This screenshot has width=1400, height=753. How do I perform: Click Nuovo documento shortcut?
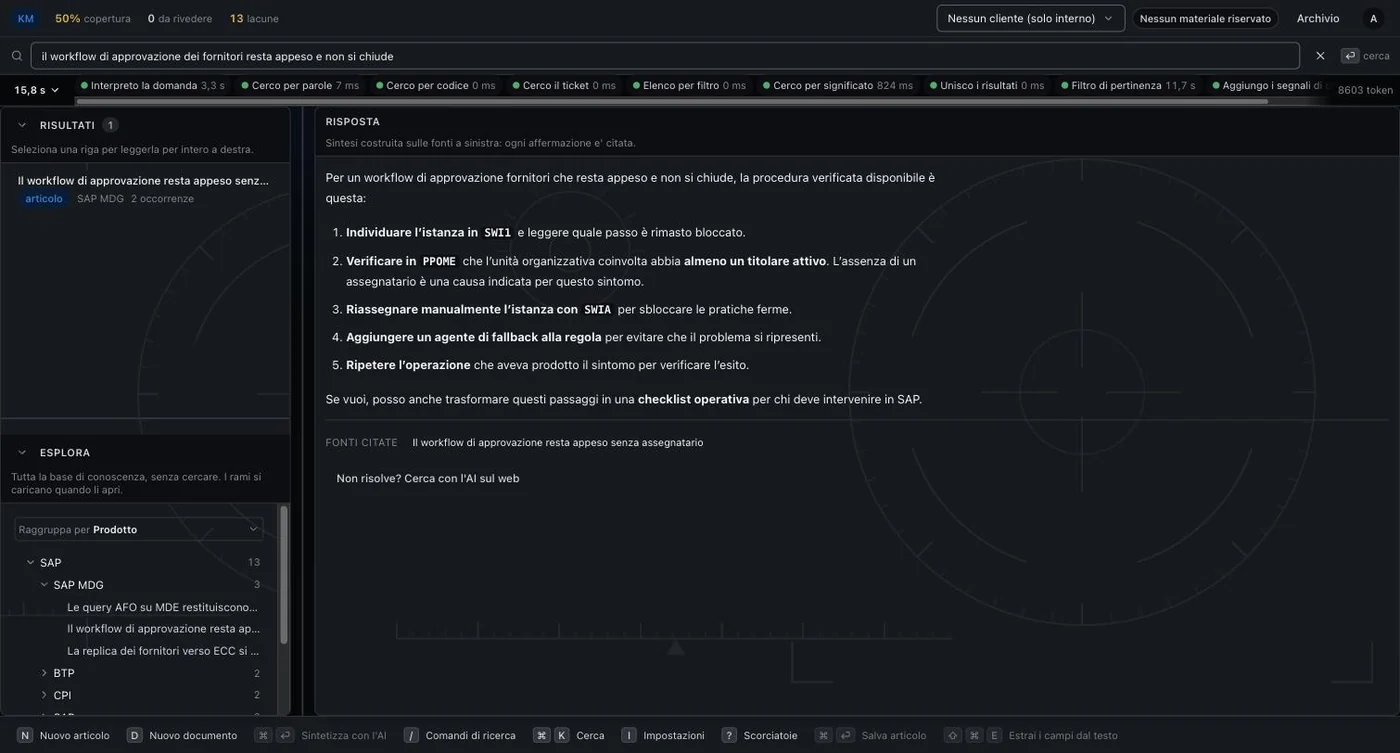tap(183, 735)
